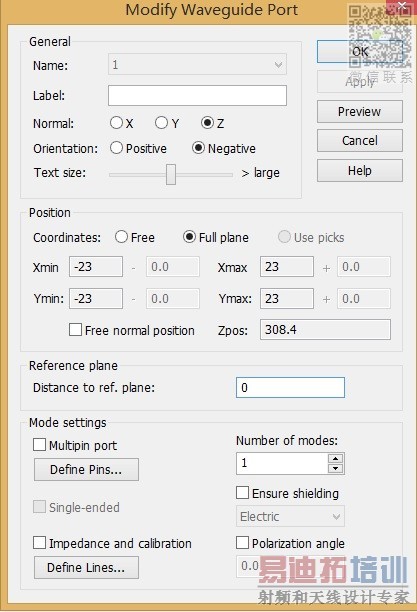Open the Help button
The height and width of the screenshot is (612, 417).
[x=360, y=171]
